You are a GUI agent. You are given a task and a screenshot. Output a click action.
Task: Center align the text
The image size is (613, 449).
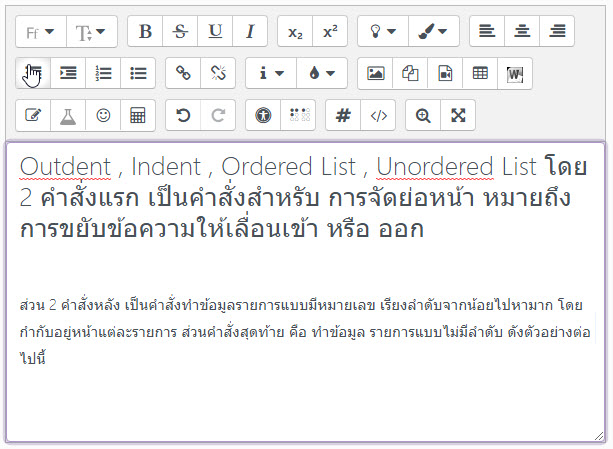click(x=522, y=31)
